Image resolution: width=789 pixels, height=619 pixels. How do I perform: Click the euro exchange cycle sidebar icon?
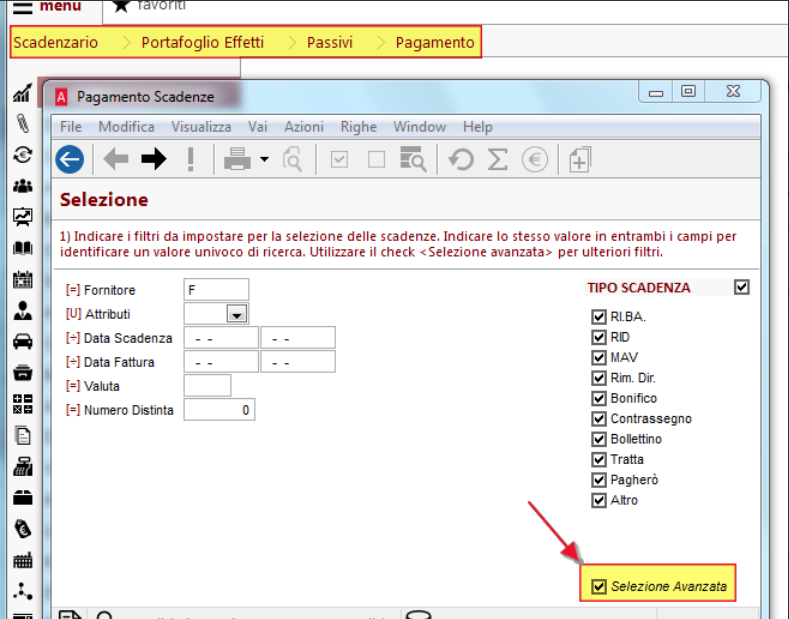tap(23, 155)
